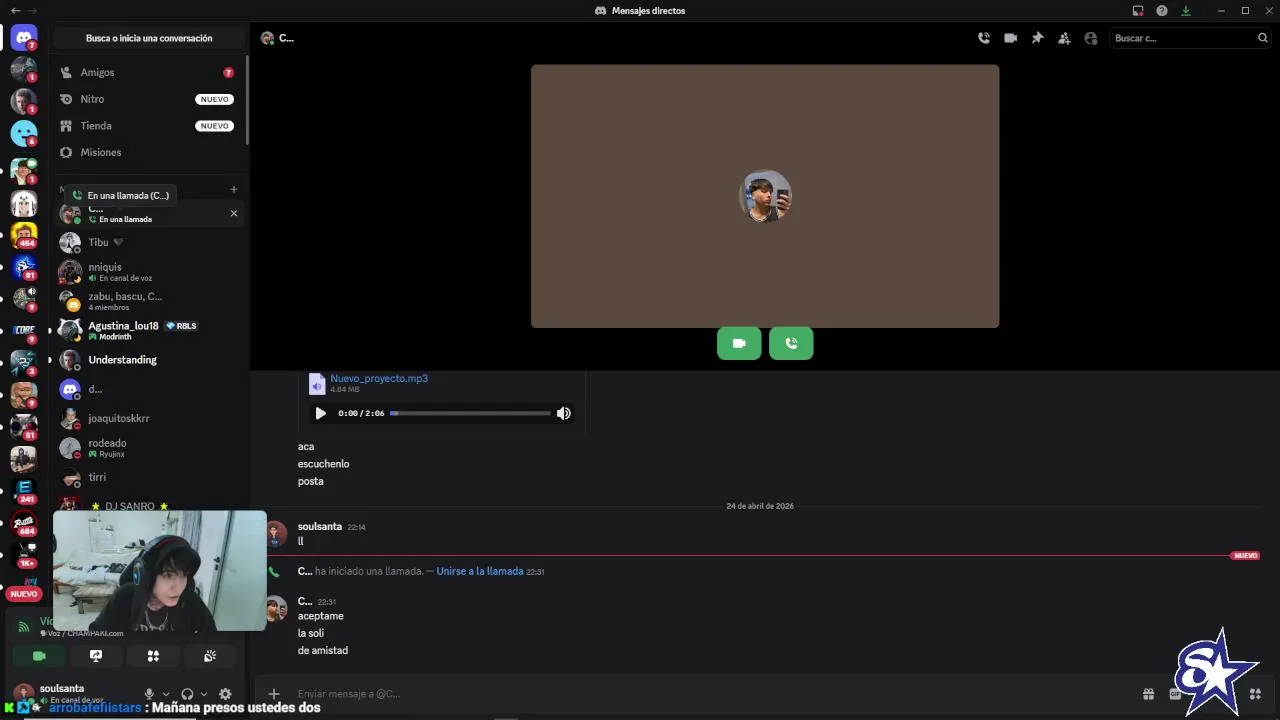Open server with 454 notification badge
The width and height of the screenshot is (1280, 720).
pos(24,235)
